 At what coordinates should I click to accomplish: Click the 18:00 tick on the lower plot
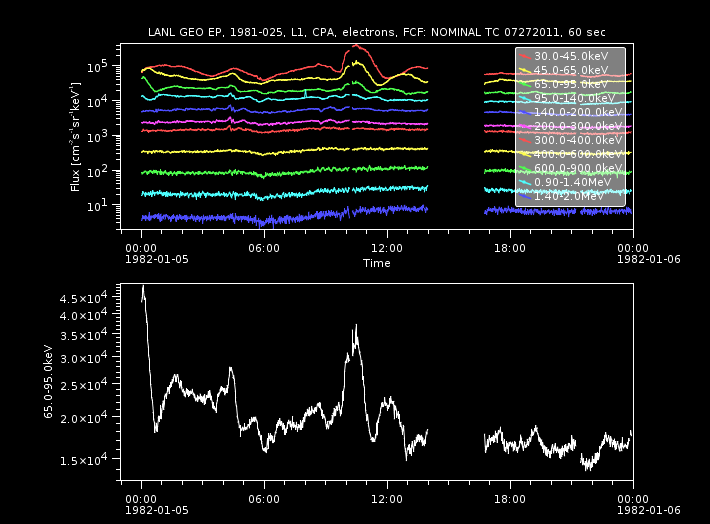pos(510,497)
